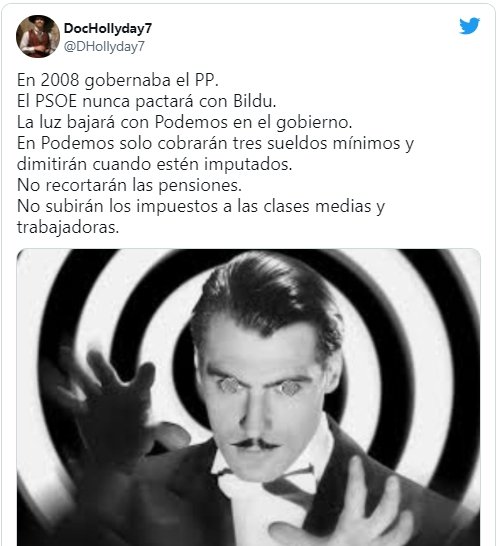Select the line 'En 2008 gobernaba el PP.'
Viewport: 498px width, 546px height.
[x=118, y=80]
